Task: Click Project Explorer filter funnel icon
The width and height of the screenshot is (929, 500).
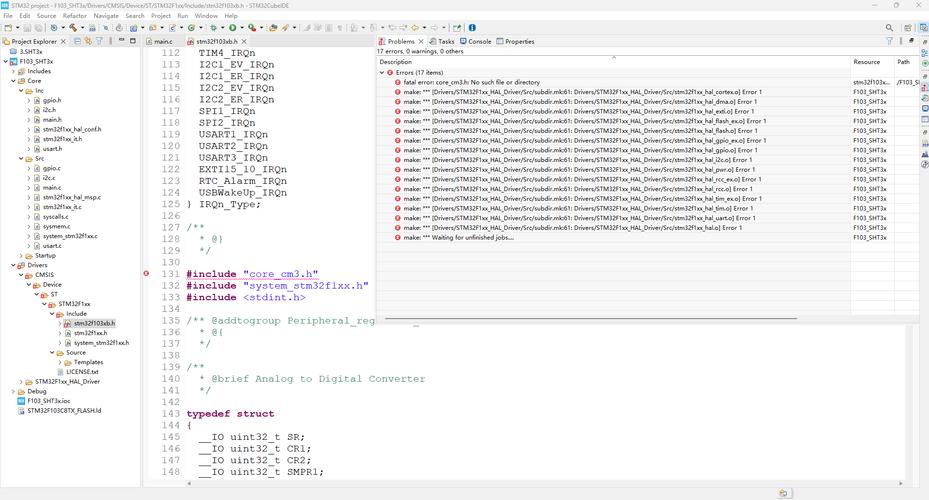Action: click(99, 41)
